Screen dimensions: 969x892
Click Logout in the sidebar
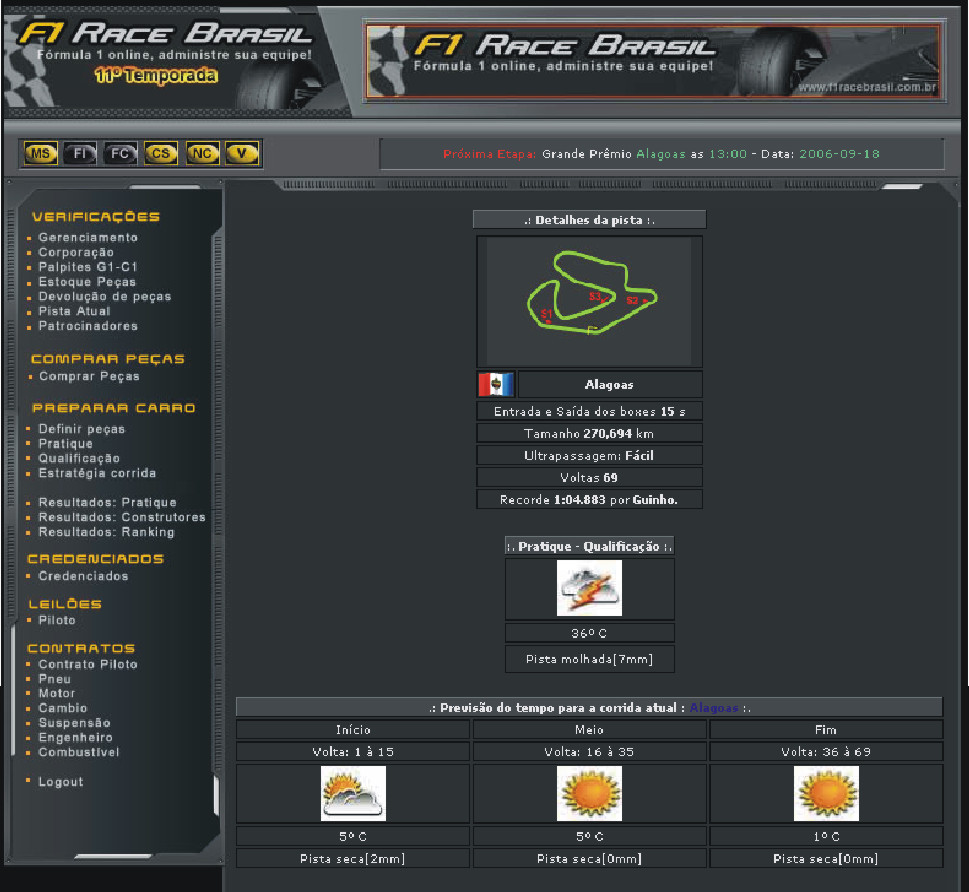click(60, 782)
